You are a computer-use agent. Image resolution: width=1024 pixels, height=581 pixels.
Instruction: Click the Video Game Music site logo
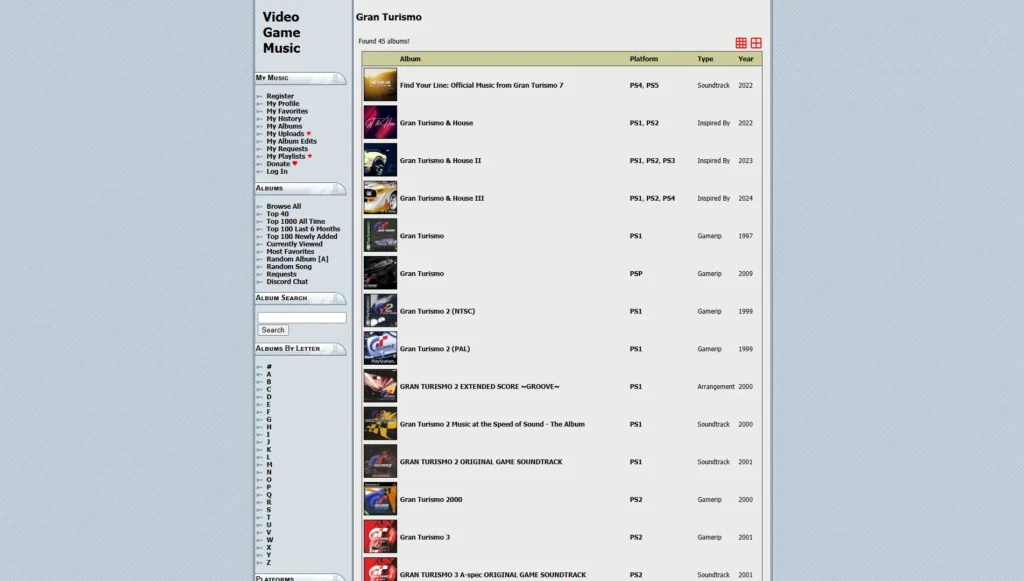[x=281, y=33]
